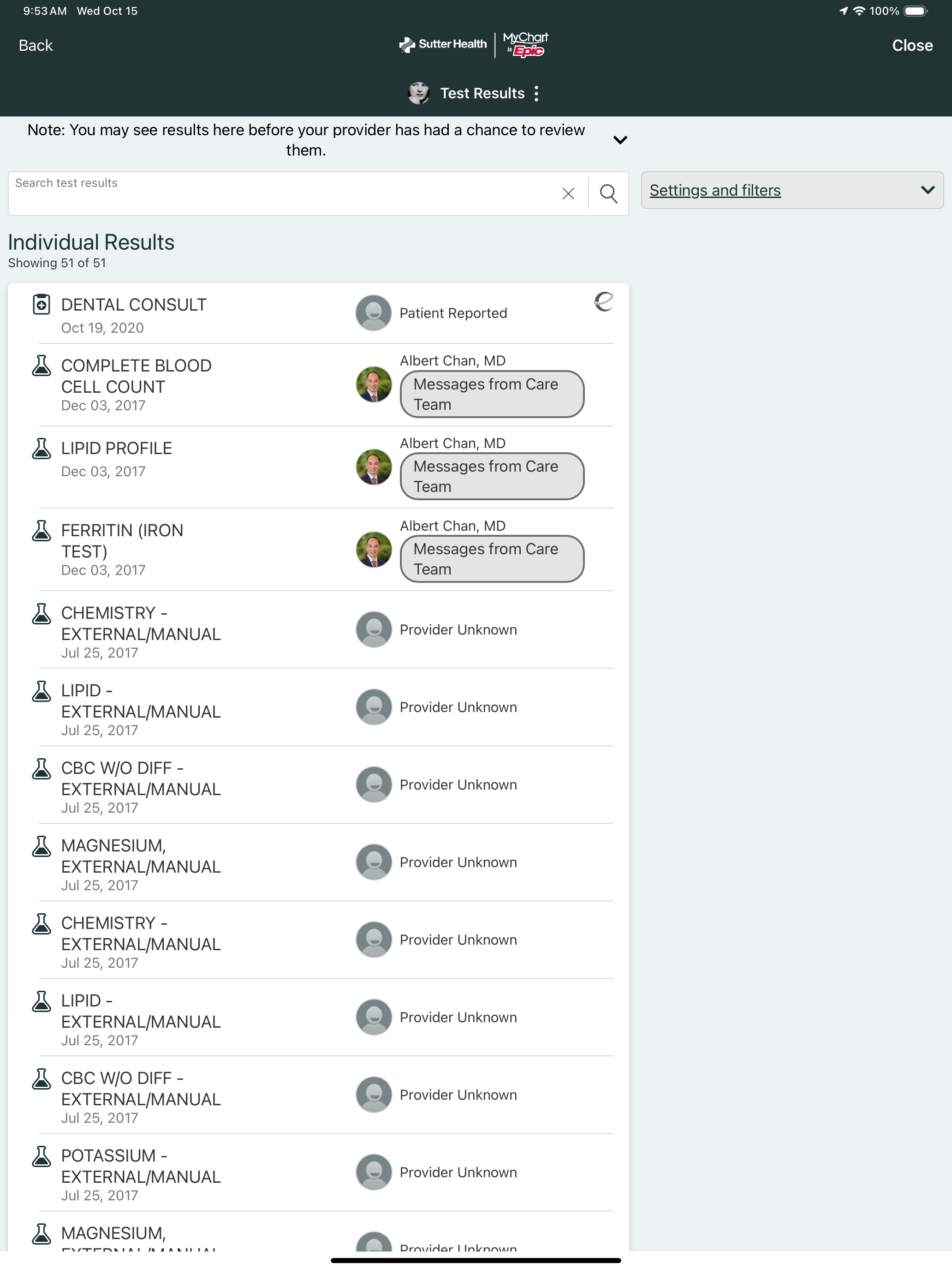952x1270 pixels.
Task: Open Messages from Care Team for FERRITIN
Action: click(492, 559)
